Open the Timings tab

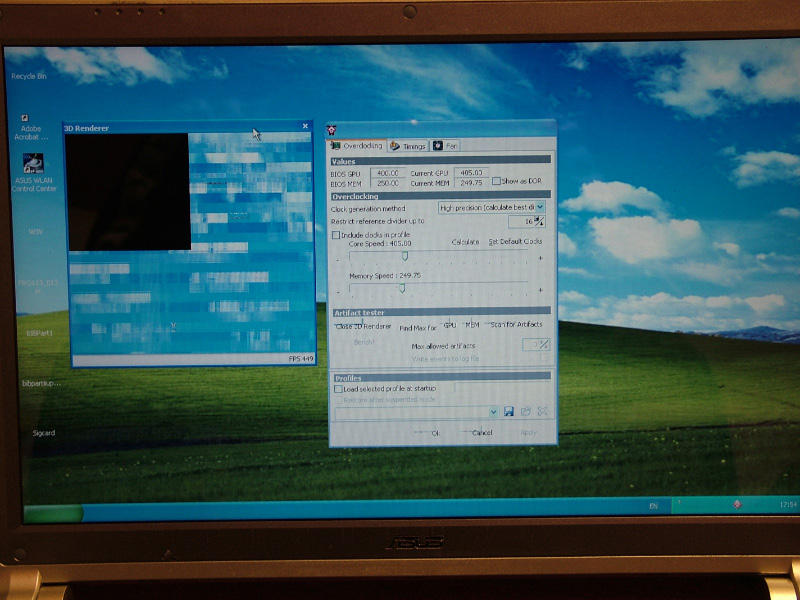click(408, 146)
